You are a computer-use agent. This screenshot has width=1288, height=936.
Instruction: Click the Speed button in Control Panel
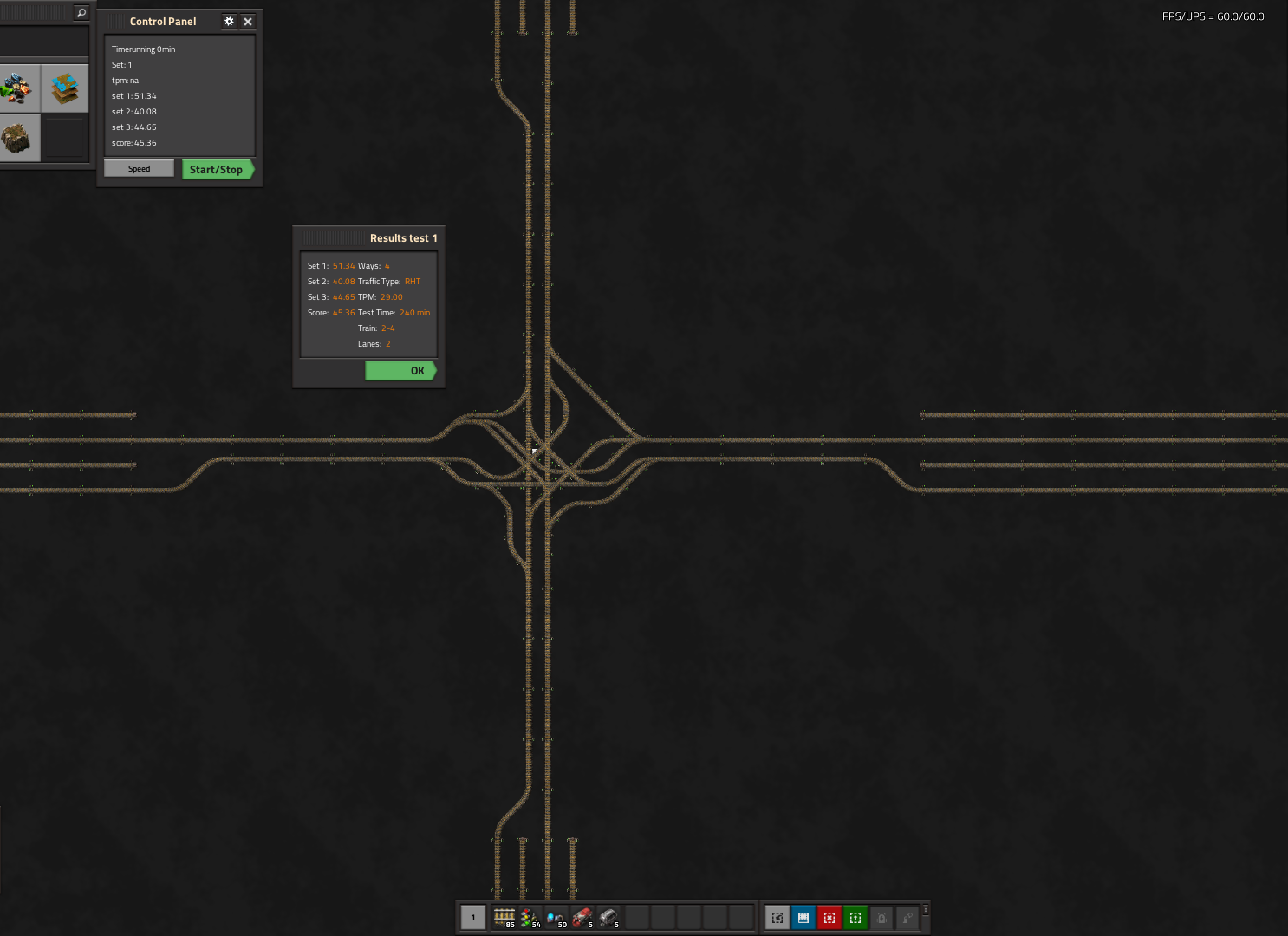point(139,169)
